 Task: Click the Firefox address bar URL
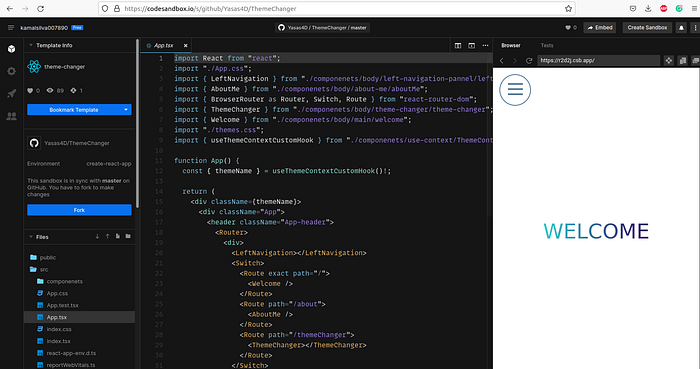[210, 8]
